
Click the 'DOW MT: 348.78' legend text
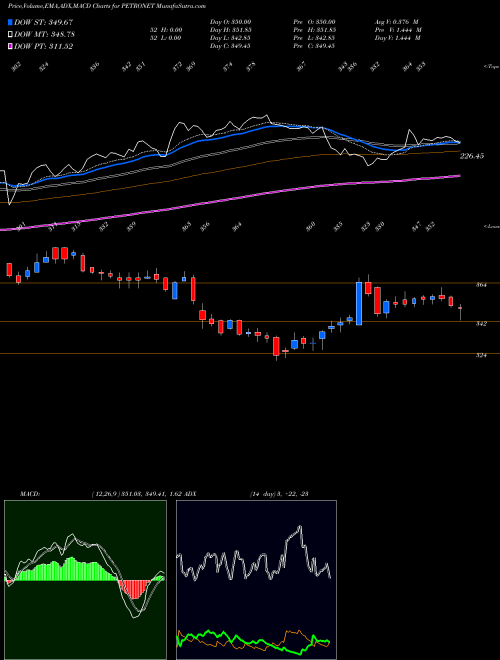pos(45,34)
